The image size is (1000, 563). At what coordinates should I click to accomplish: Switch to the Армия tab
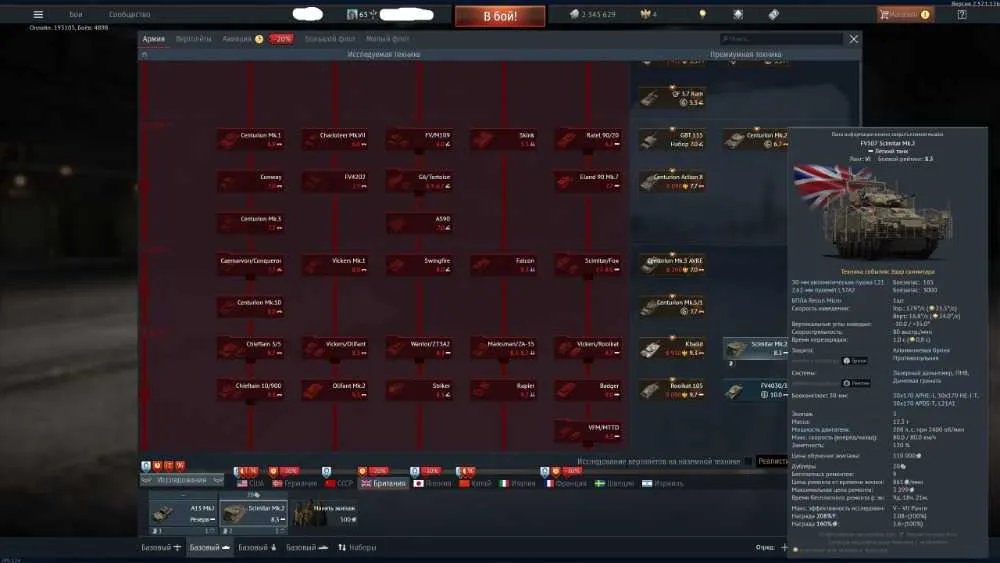pyautogui.click(x=154, y=39)
